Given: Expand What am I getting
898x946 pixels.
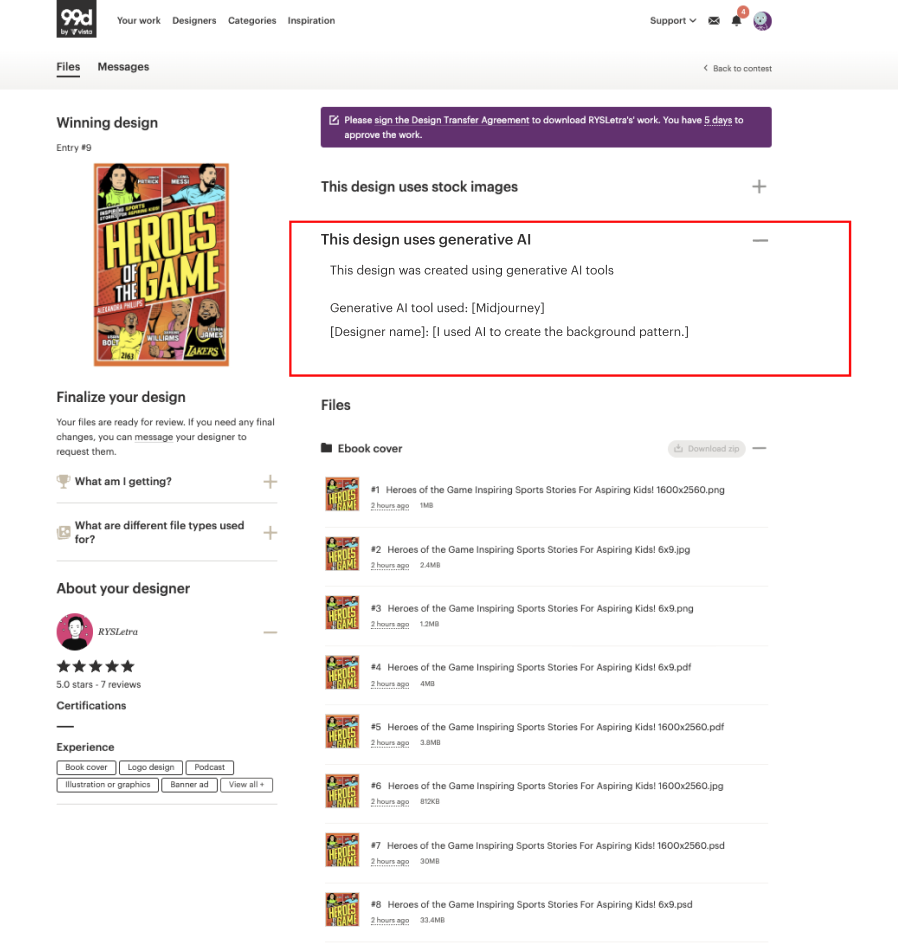Looking at the screenshot, I should click(x=270, y=481).
